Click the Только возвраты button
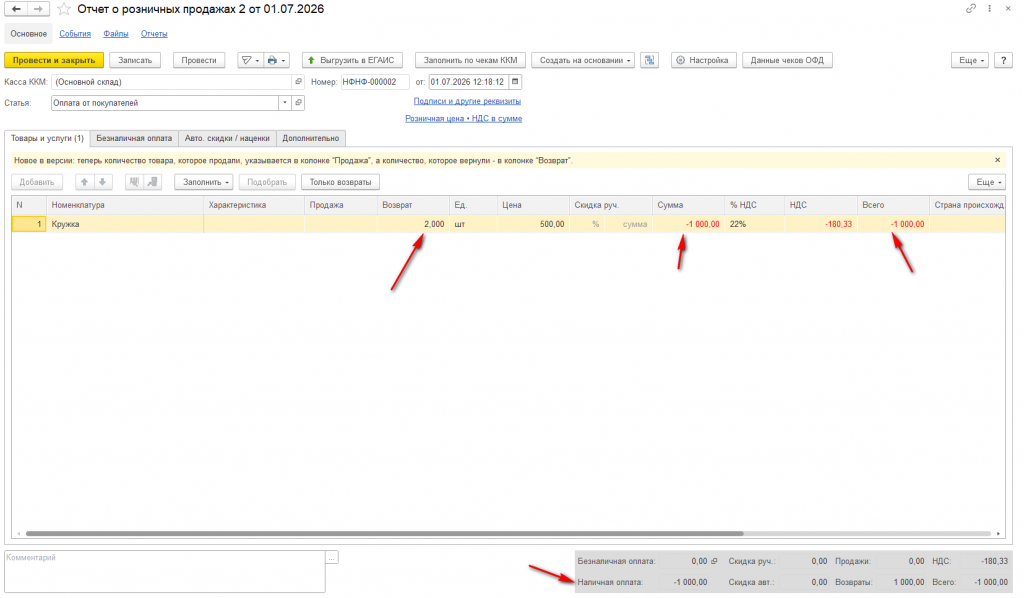The width and height of the screenshot is (1024, 598). click(340, 182)
